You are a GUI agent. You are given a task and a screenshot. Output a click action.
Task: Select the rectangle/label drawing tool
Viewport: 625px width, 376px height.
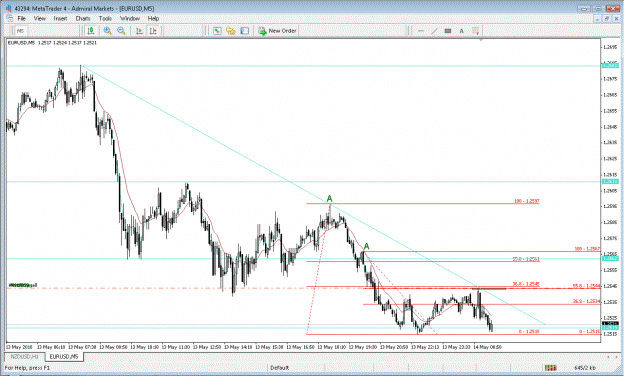coord(448,31)
